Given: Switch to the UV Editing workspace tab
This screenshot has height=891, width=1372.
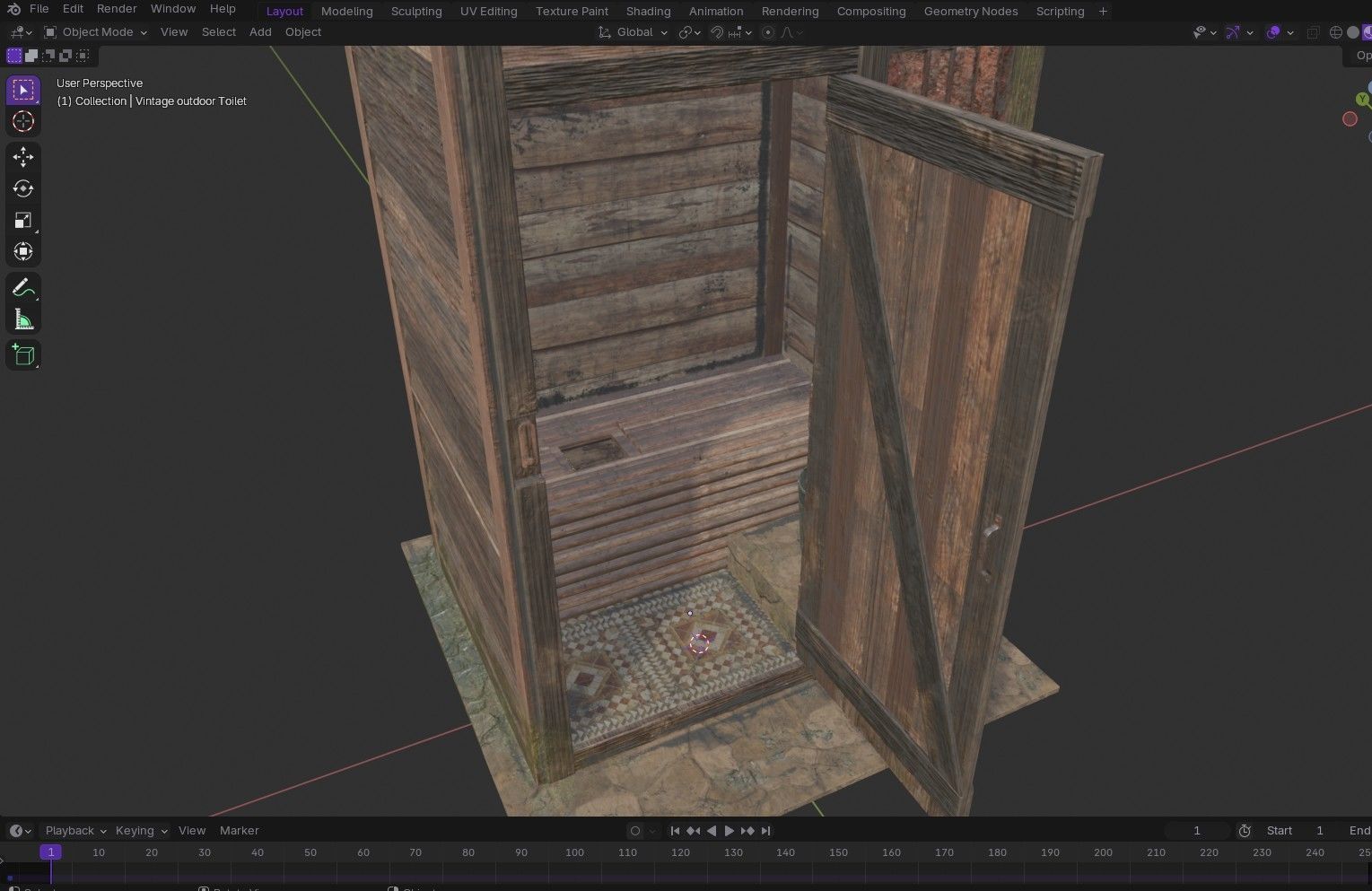Looking at the screenshot, I should tap(488, 11).
